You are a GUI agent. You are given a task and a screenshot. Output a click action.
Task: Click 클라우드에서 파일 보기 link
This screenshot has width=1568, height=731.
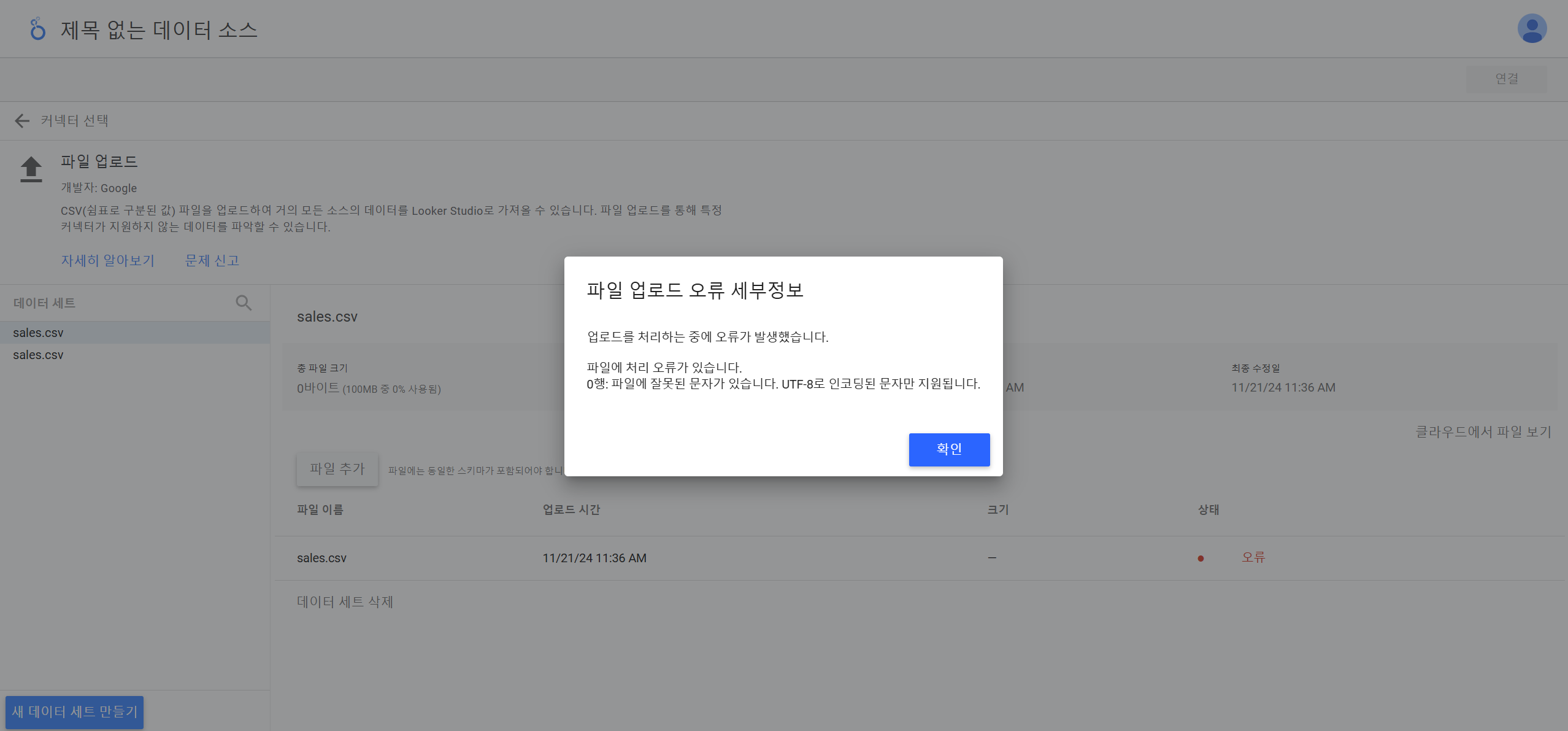[x=1483, y=432]
